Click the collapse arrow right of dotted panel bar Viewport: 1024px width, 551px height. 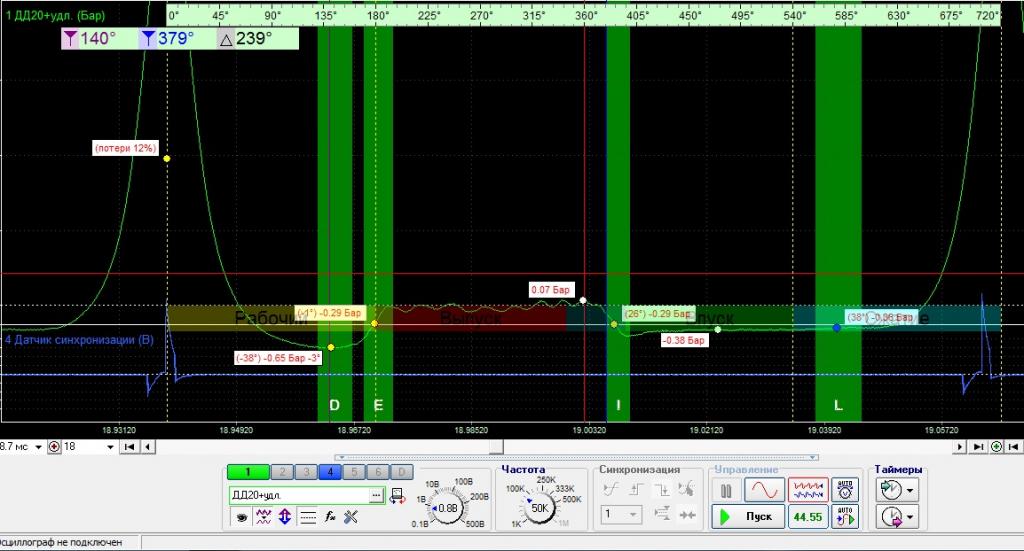click(x=813, y=458)
